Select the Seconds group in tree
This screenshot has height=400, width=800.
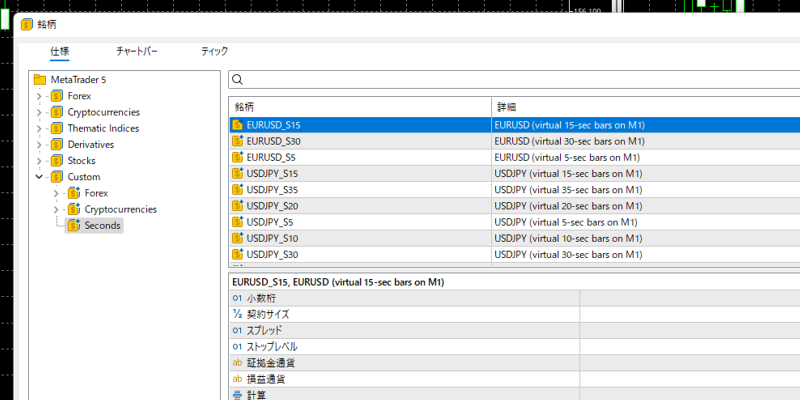coord(102,225)
